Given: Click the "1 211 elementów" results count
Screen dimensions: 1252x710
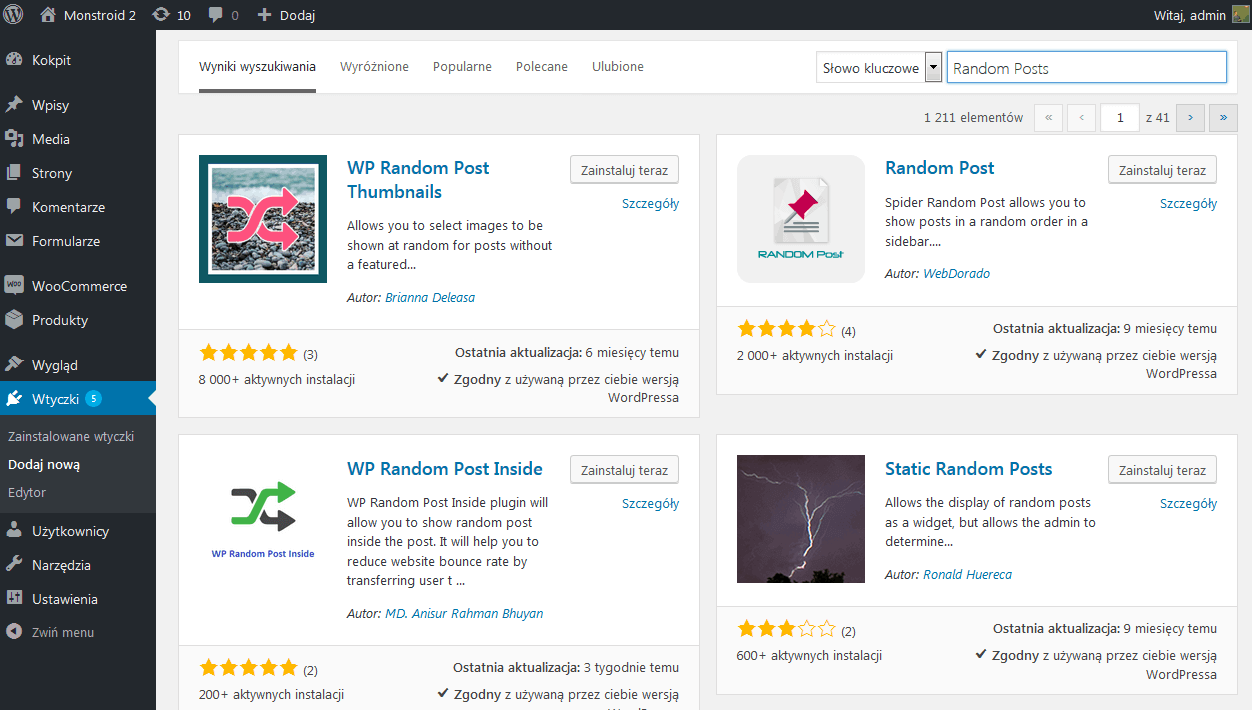Looking at the screenshot, I should click(974, 118).
